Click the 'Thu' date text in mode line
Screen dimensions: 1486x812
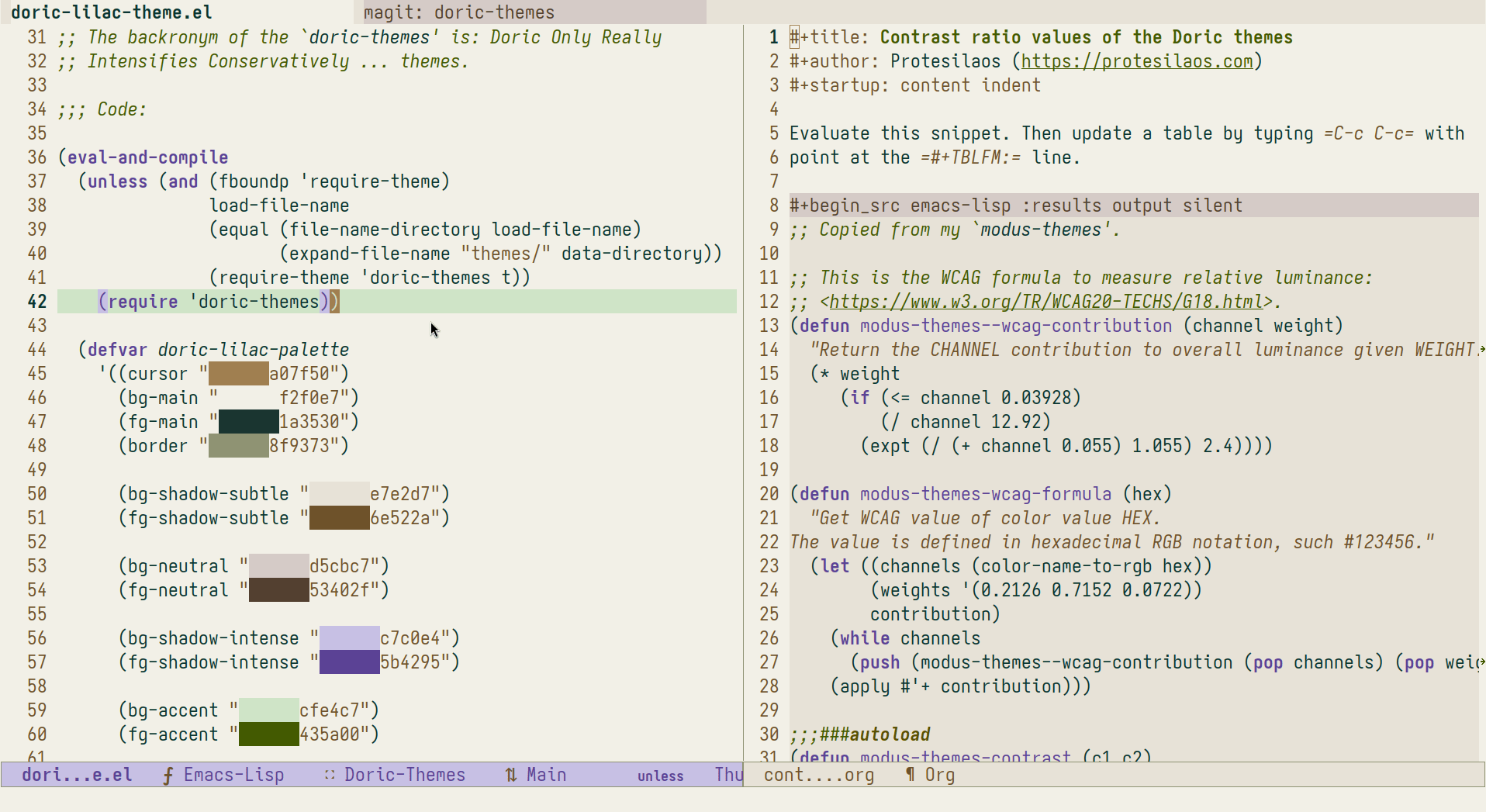pos(728,775)
